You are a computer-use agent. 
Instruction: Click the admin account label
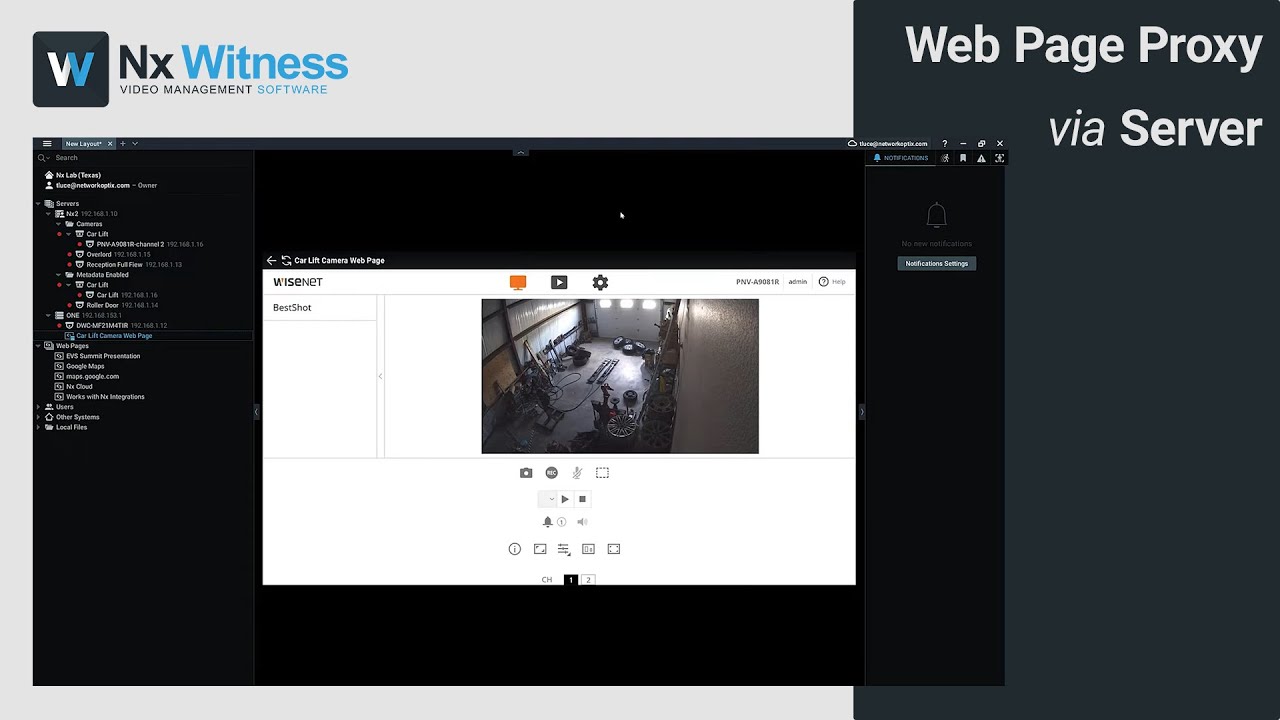pyautogui.click(x=797, y=282)
